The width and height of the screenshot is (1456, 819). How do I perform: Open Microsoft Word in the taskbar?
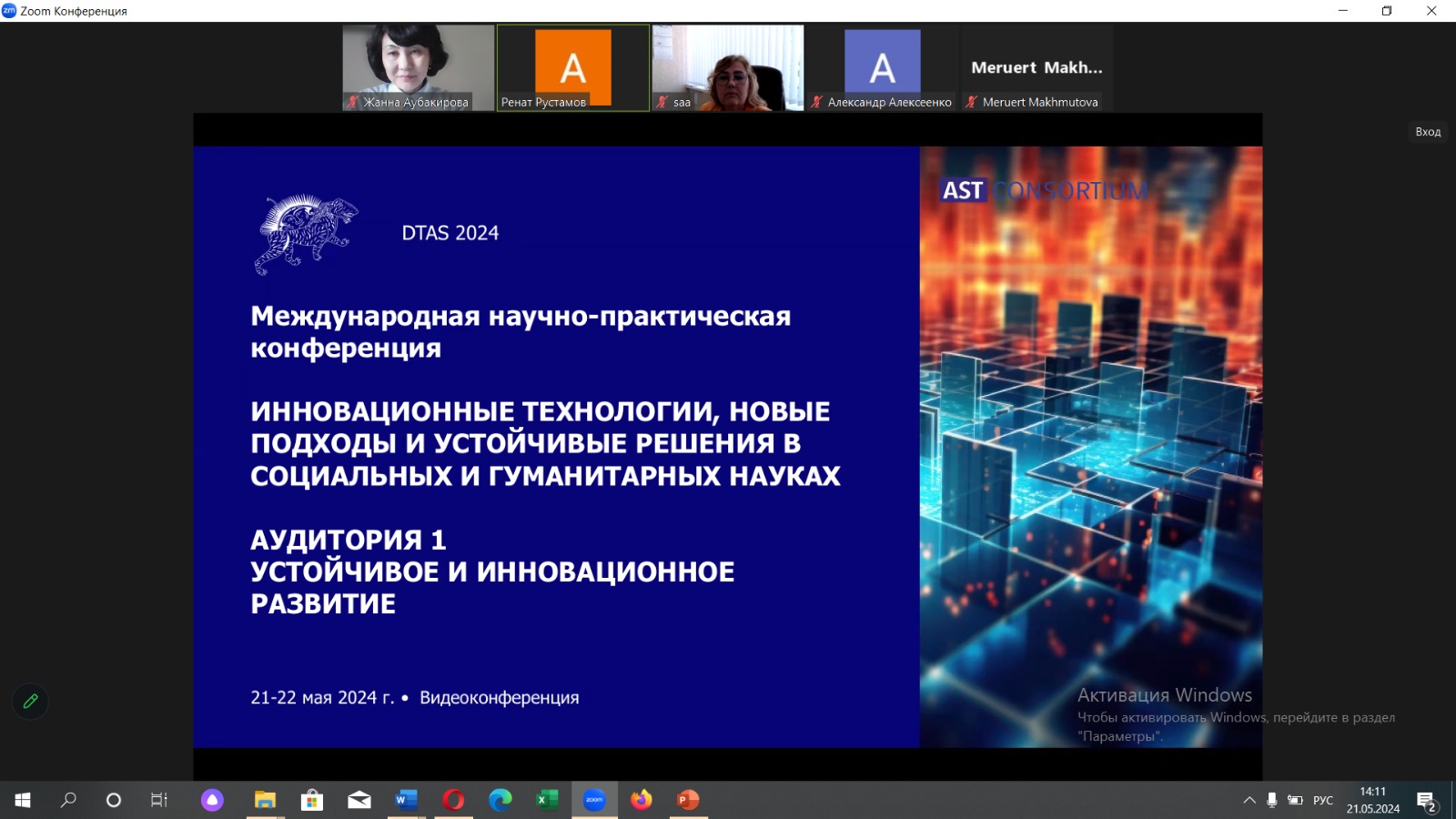coord(406,800)
